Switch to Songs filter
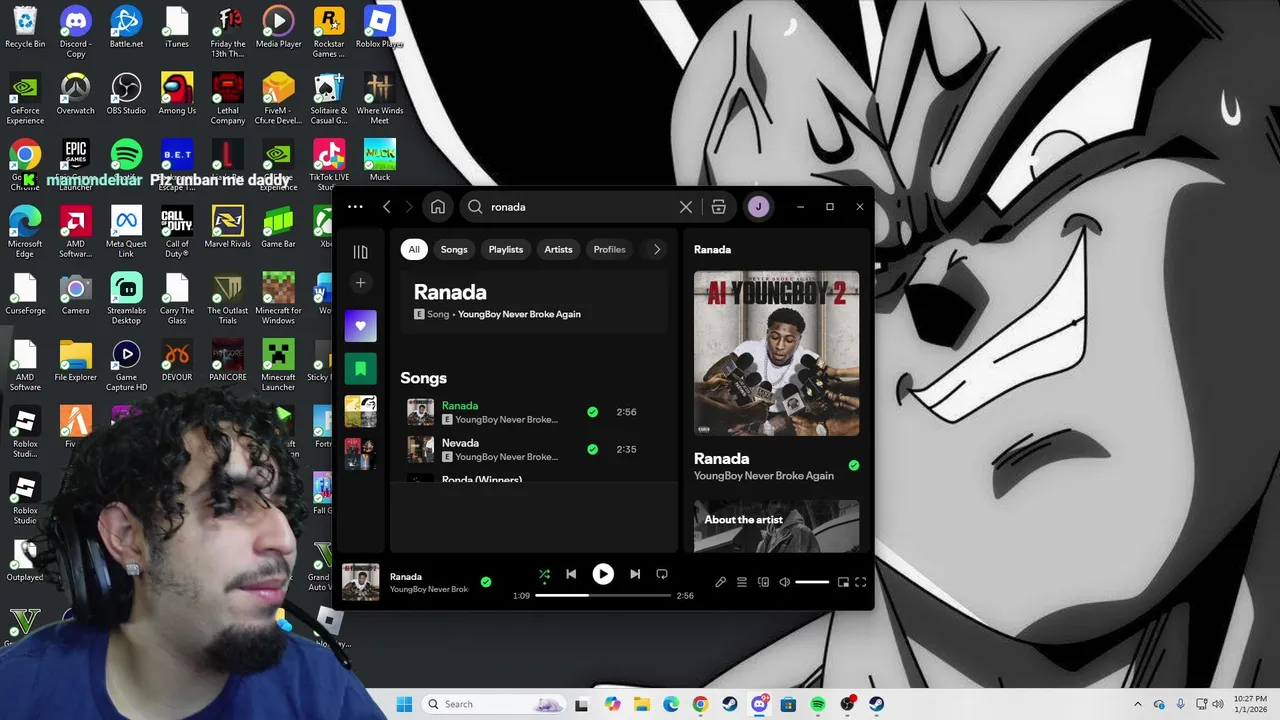This screenshot has height=720, width=1280. (454, 250)
